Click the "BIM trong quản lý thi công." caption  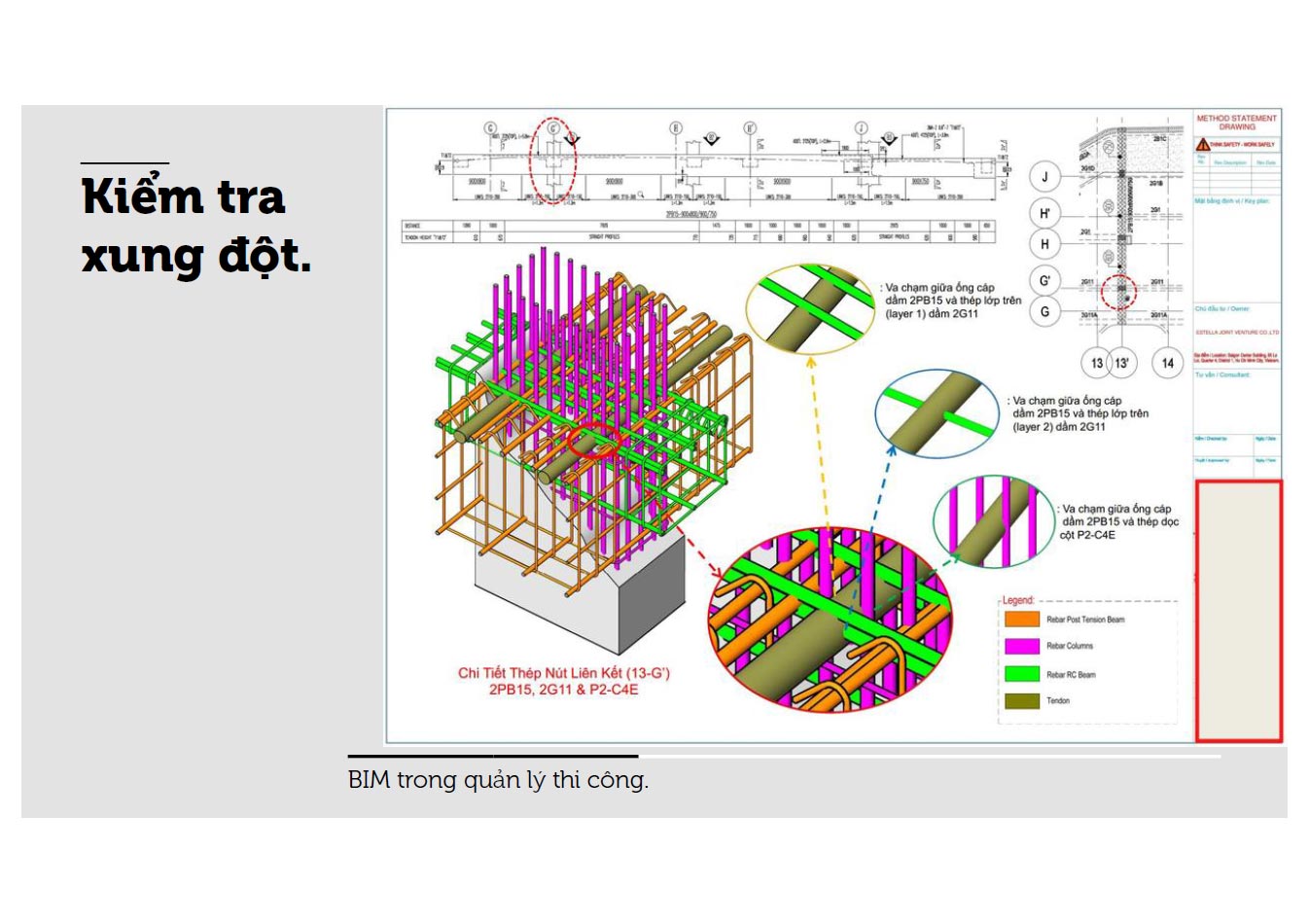(x=498, y=780)
